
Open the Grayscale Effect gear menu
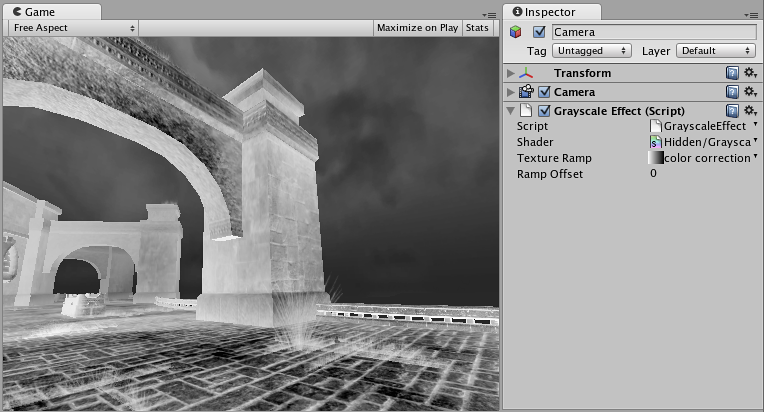coord(750,111)
